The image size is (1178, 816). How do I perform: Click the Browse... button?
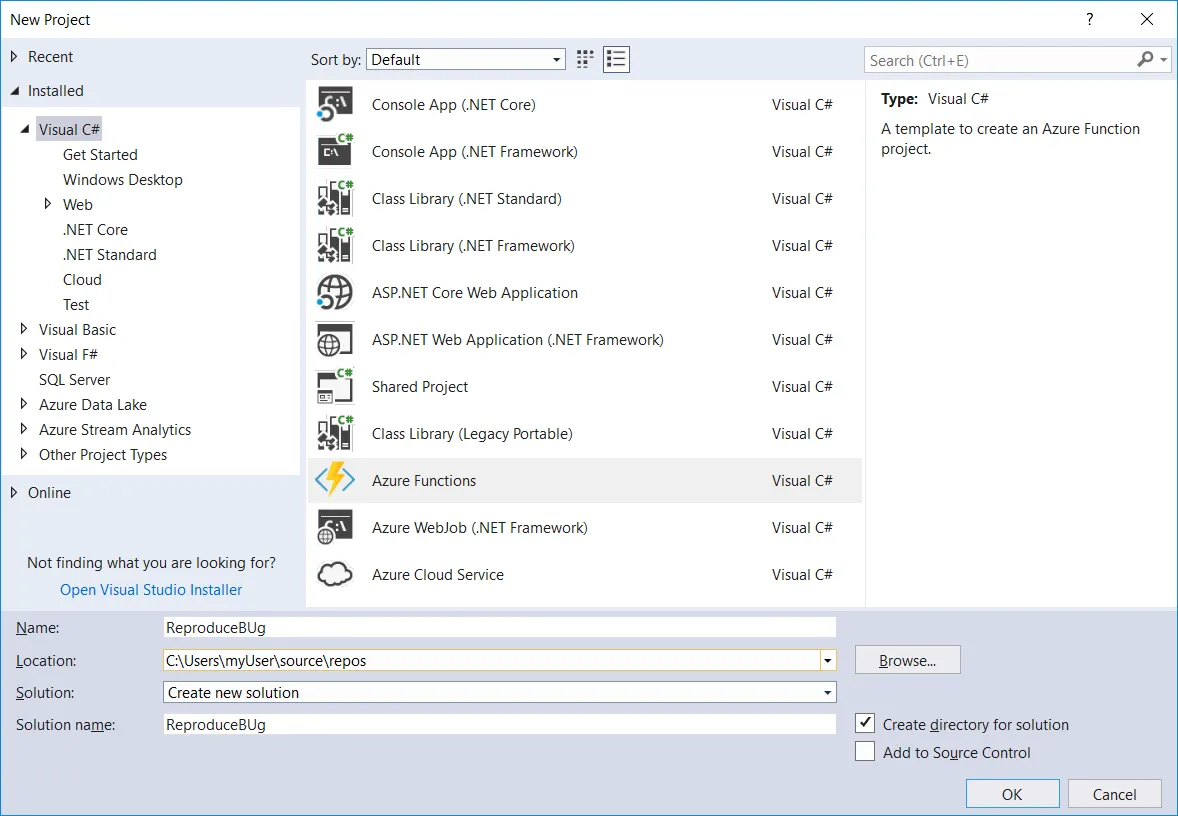[x=908, y=660]
